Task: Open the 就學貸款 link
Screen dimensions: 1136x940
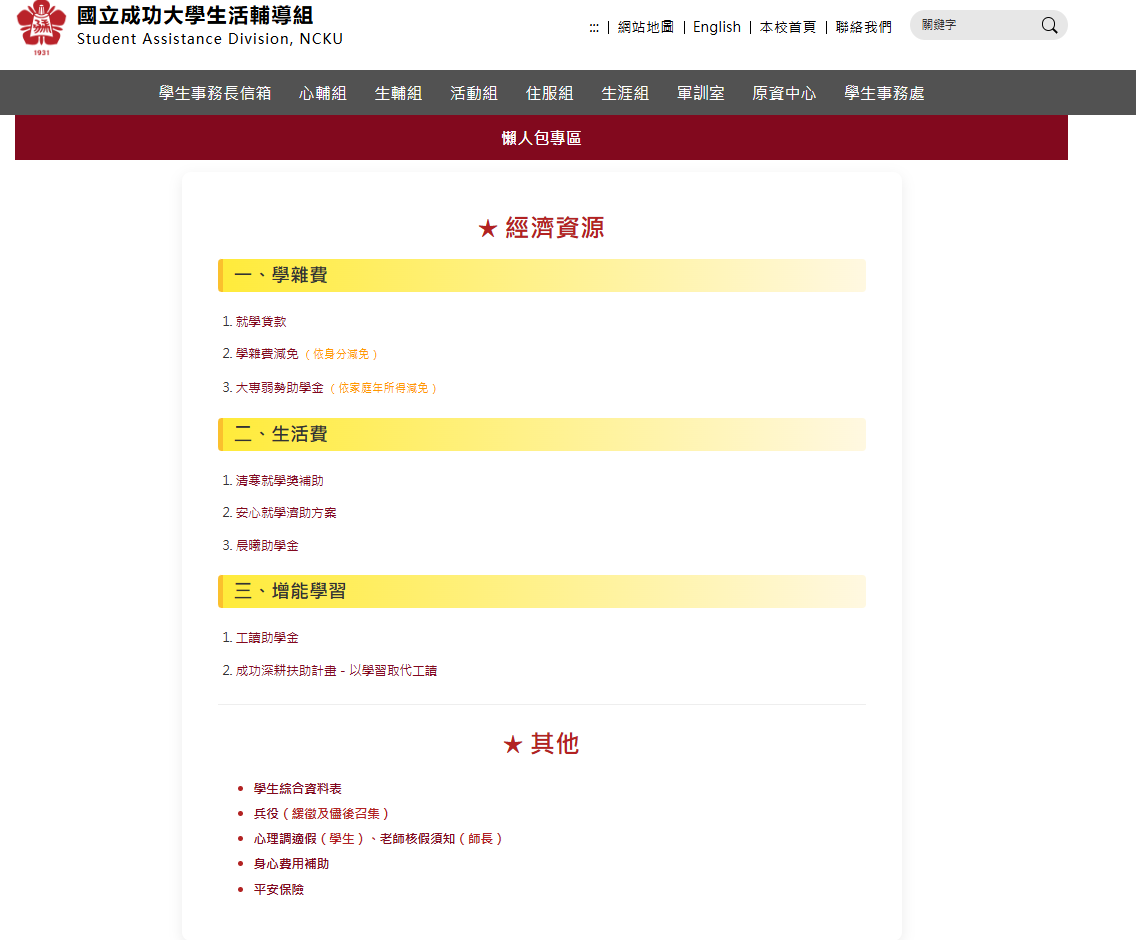Action: coord(261,322)
